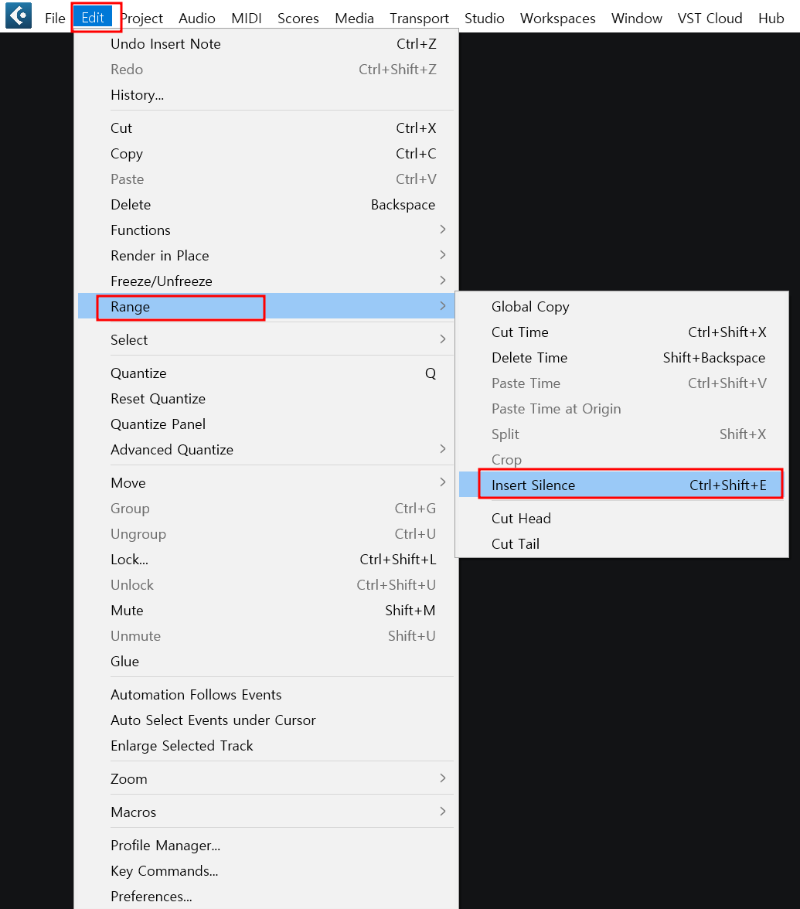Open the VST Cloud menu

[x=710, y=18]
